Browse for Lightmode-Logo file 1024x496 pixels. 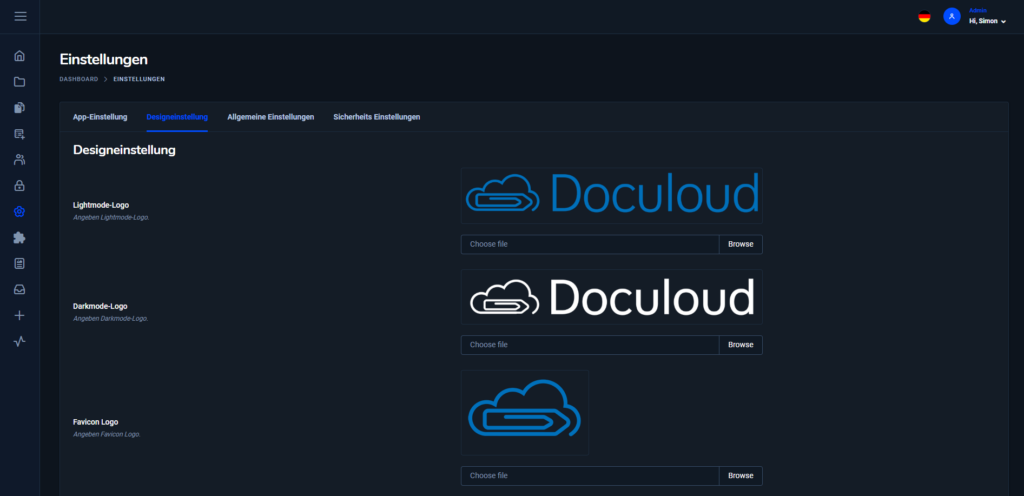point(741,244)
